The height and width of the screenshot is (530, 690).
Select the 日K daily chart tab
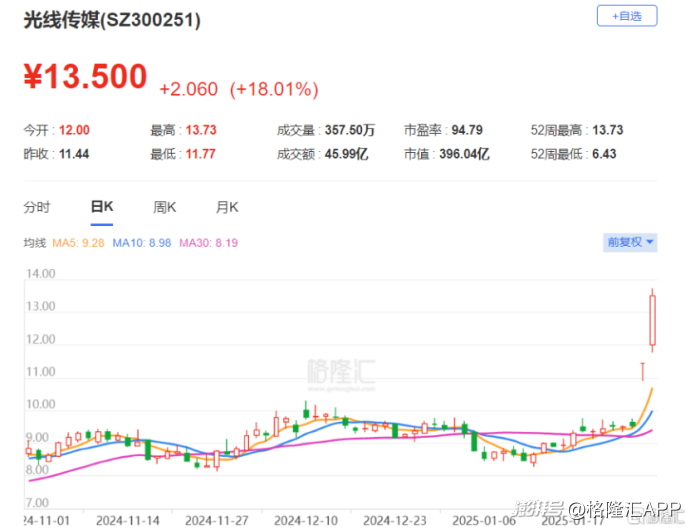(x=102, y=207)
